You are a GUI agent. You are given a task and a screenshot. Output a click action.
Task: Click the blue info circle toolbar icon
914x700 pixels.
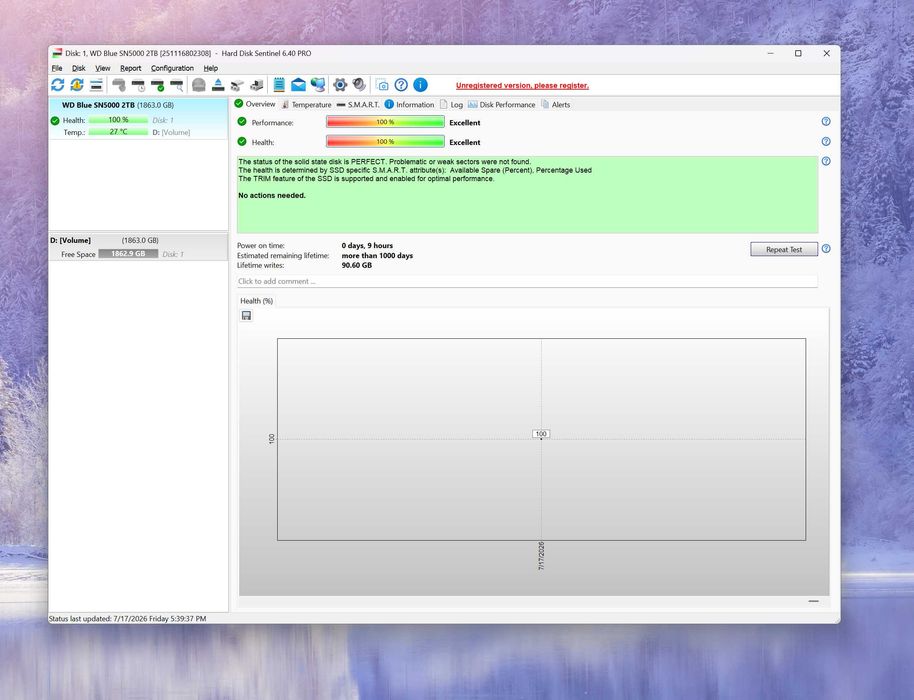420,85
